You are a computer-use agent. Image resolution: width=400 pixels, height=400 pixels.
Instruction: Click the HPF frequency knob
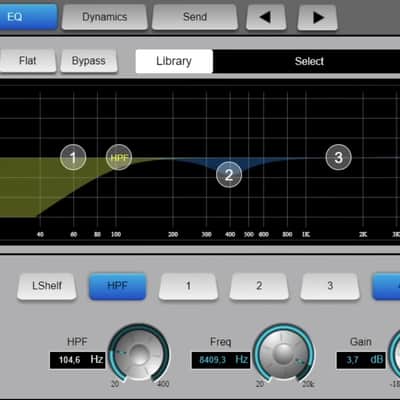click(139, 353)
